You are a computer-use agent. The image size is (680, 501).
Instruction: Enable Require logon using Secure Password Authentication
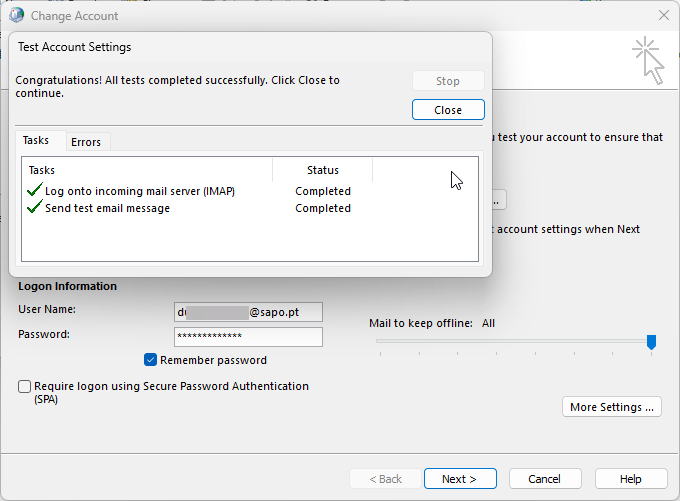[24, 386]
